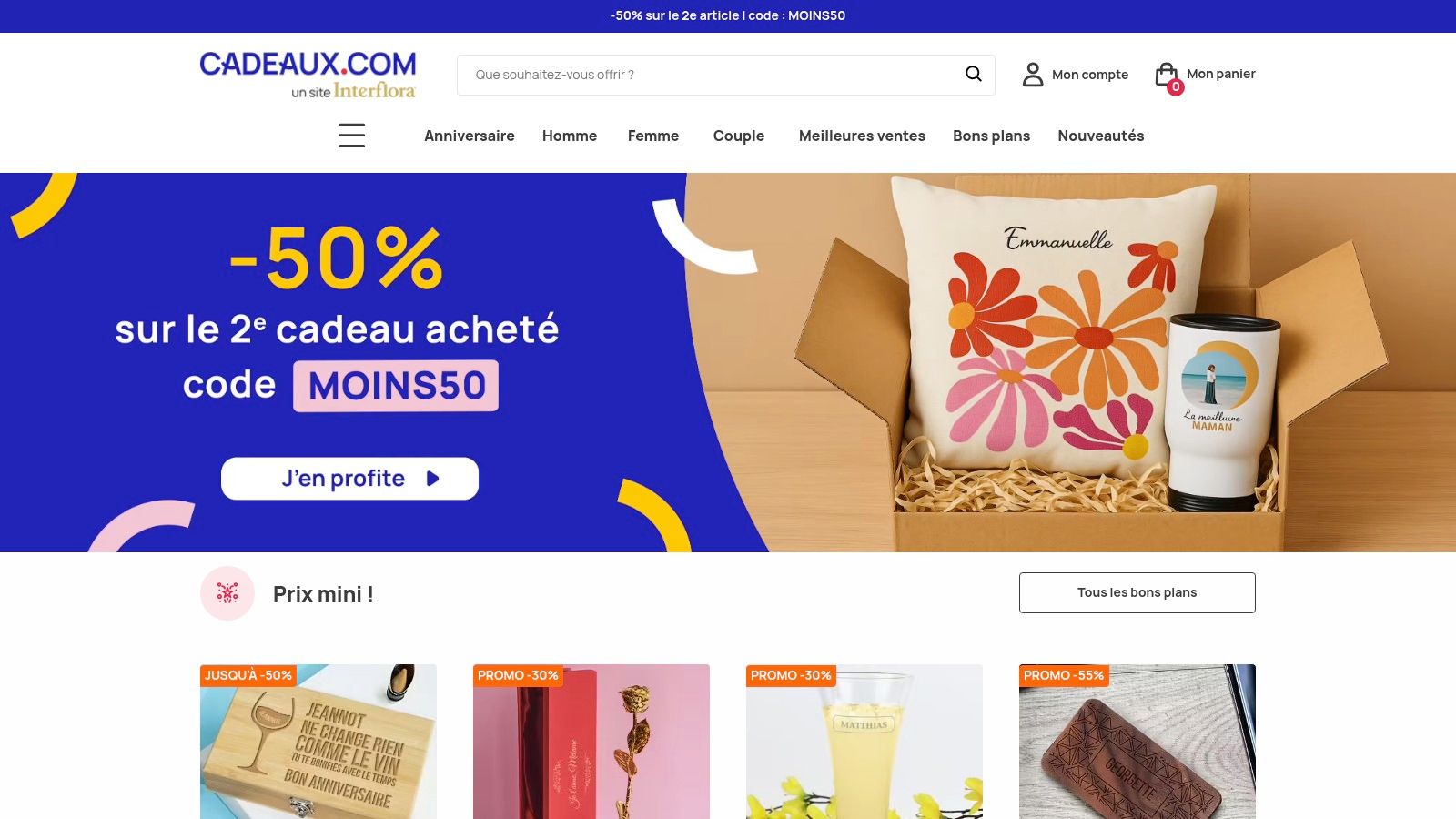The image size is (1456, 819).
Task: Click the search magnifier icon
Action: point(973,74)
